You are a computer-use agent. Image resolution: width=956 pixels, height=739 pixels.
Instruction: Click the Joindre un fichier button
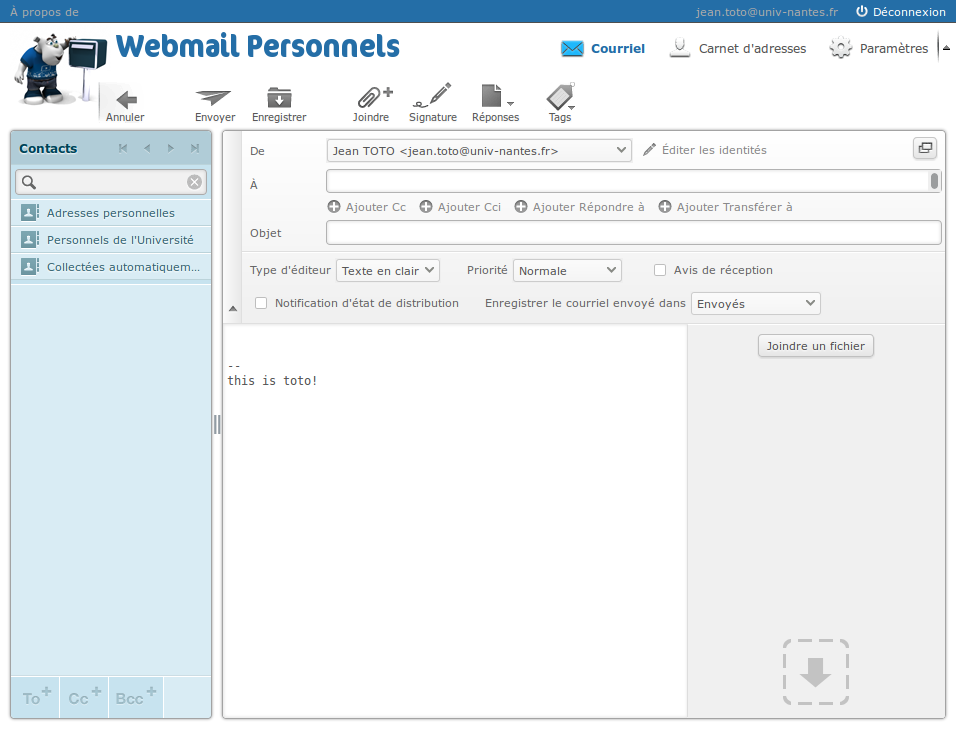tap(816, 346)
